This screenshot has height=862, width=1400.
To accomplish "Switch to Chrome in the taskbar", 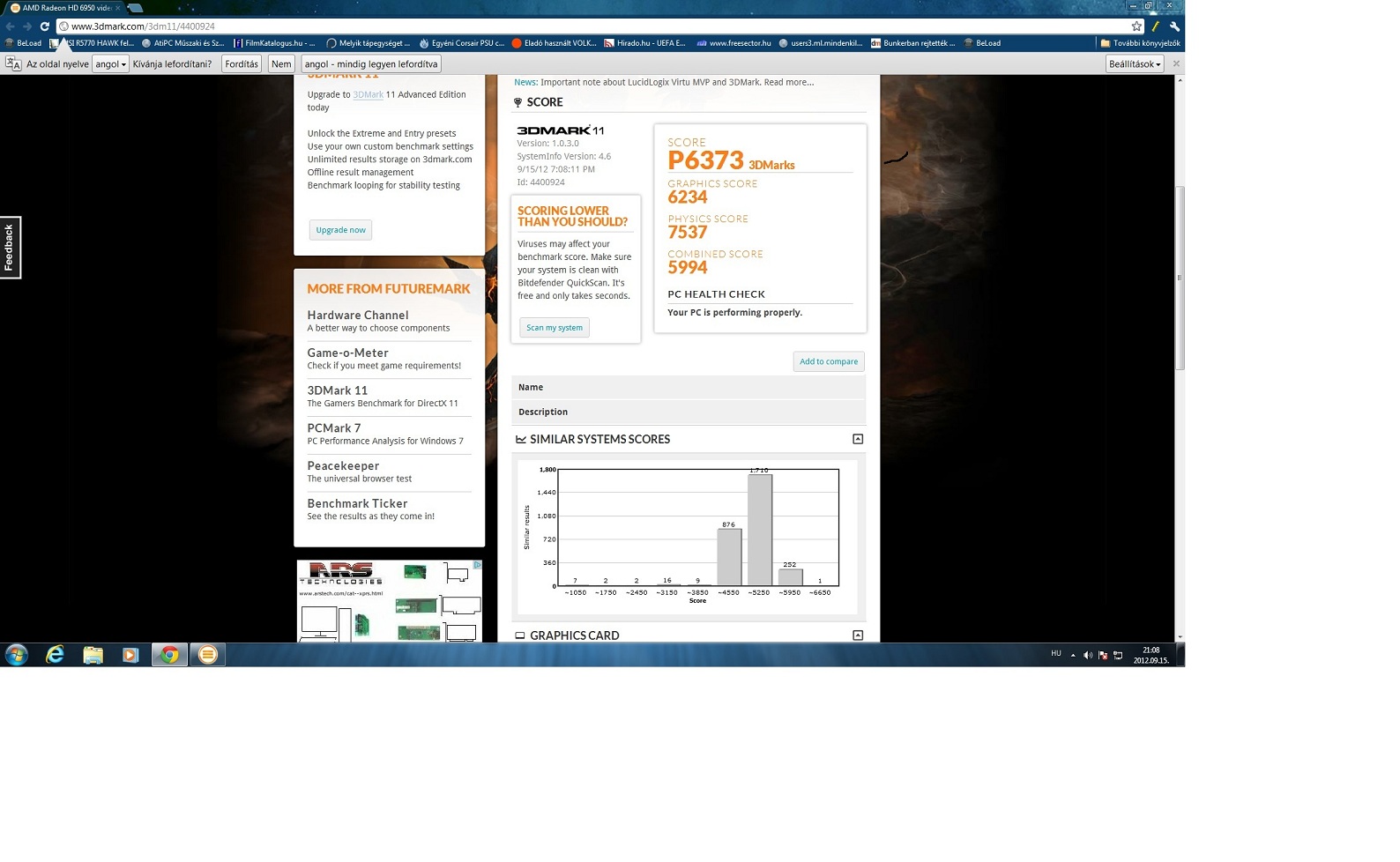I will tap(169, 655).
